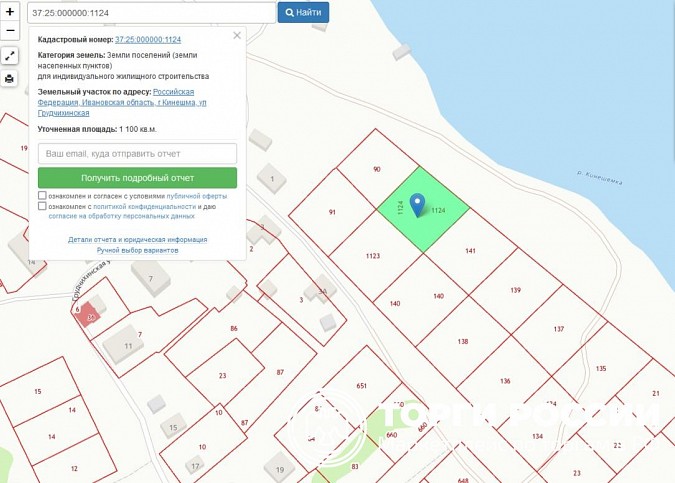Select the red highlighted parcel 20
Image resolution: width=675 pixels, height=483 pixels.
pos(89,315)
